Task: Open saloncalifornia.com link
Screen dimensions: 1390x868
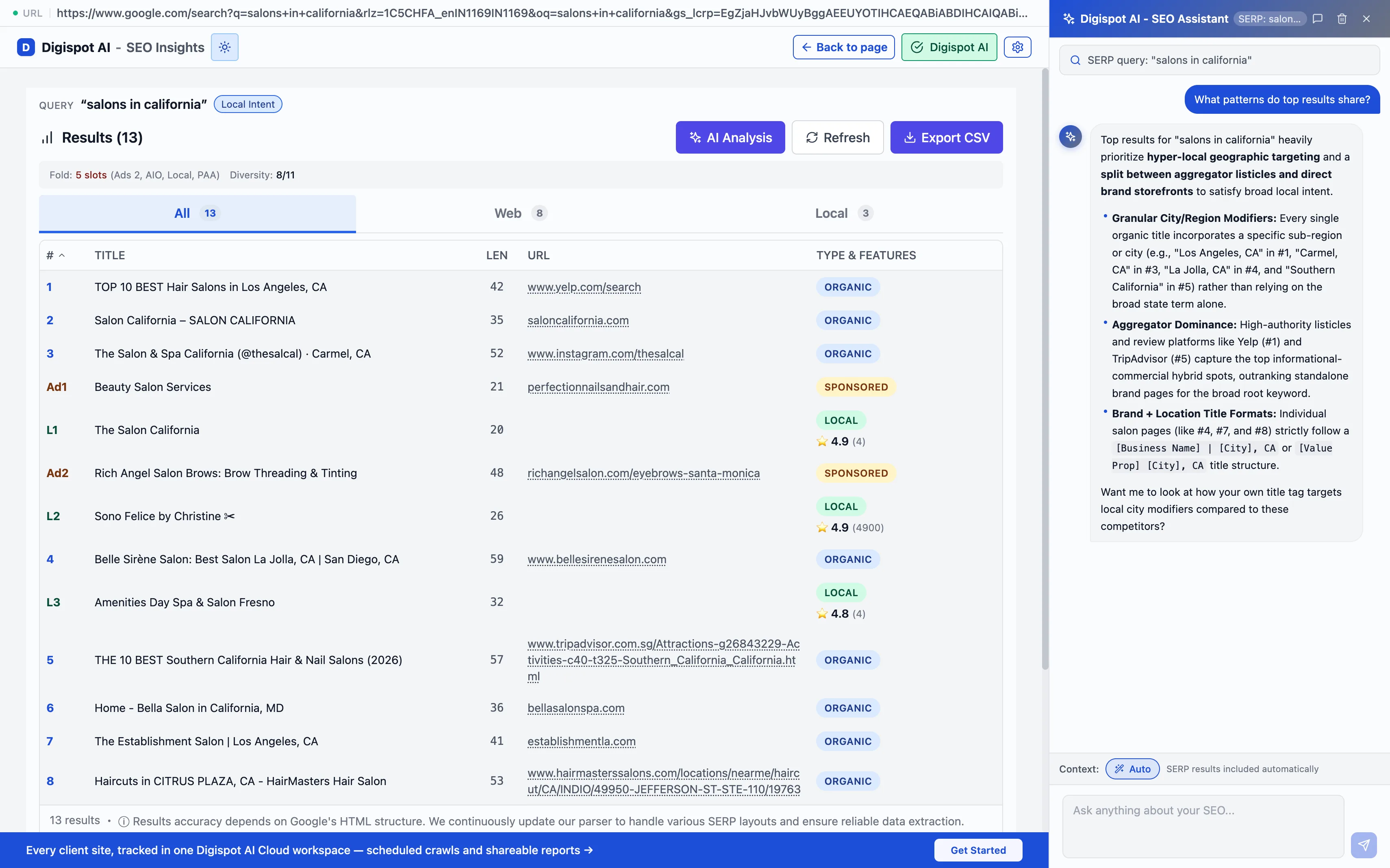Action: [x=578, y=320]
